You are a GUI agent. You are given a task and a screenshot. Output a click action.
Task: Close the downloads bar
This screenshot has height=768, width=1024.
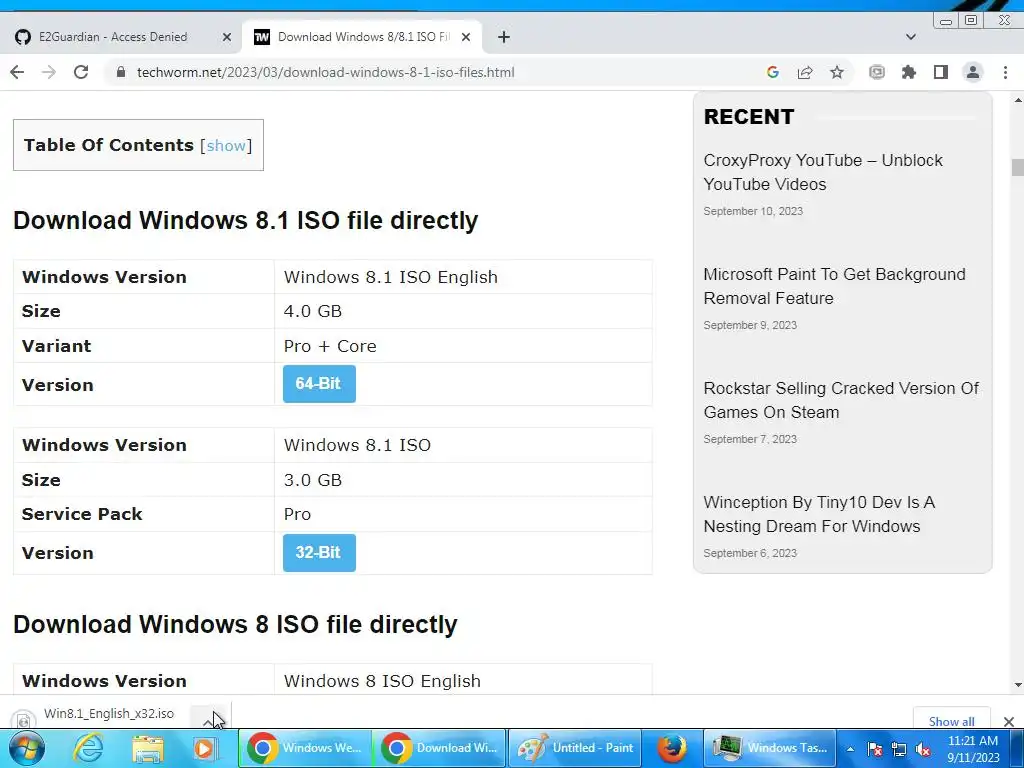coord(1008,721)
